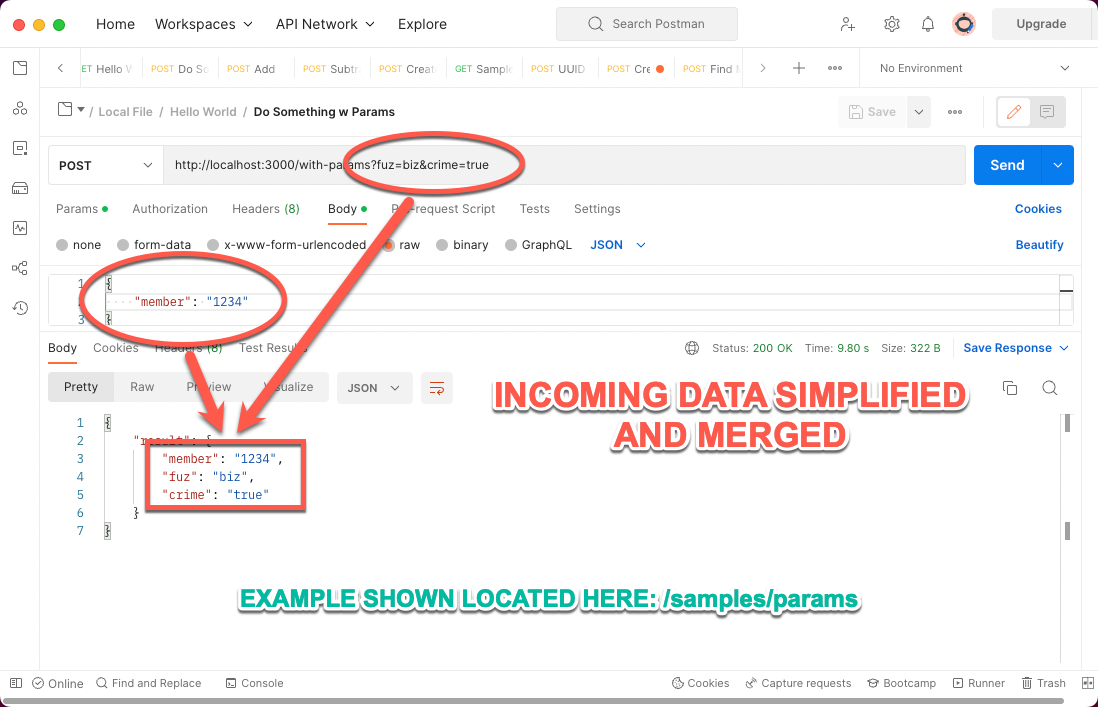
Task: Open the JSON body type dropdown
Action: tap(618, 245)
